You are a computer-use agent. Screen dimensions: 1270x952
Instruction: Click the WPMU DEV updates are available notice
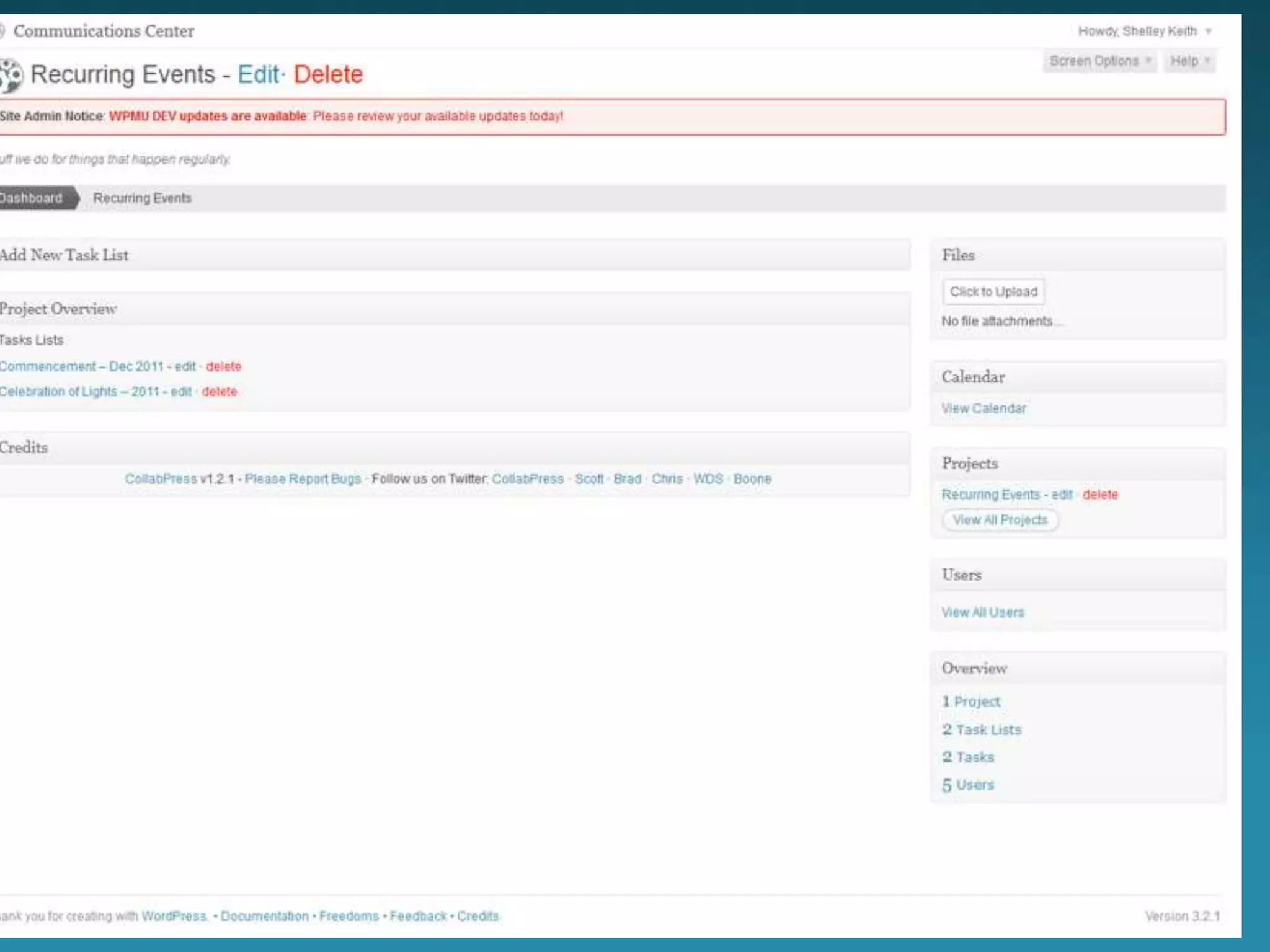207,117
